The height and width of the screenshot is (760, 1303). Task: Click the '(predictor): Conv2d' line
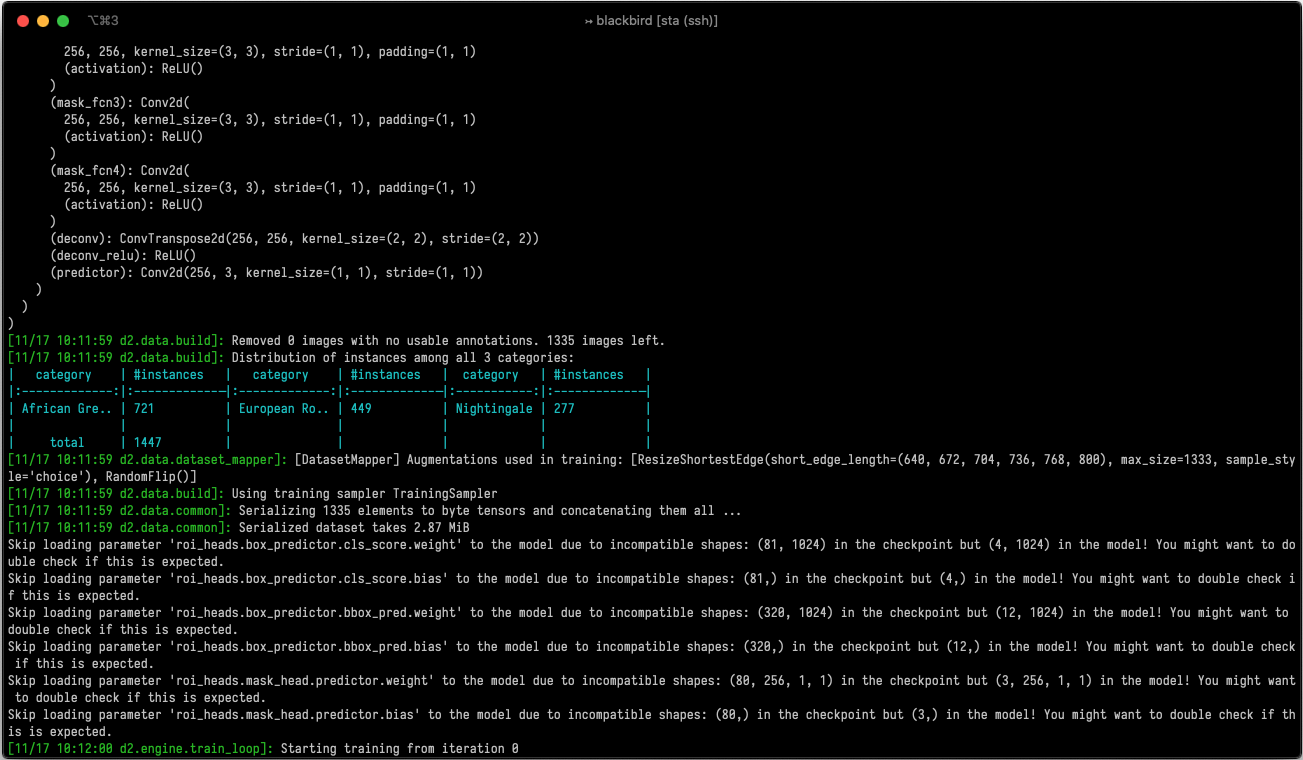(x=267, y=273)
